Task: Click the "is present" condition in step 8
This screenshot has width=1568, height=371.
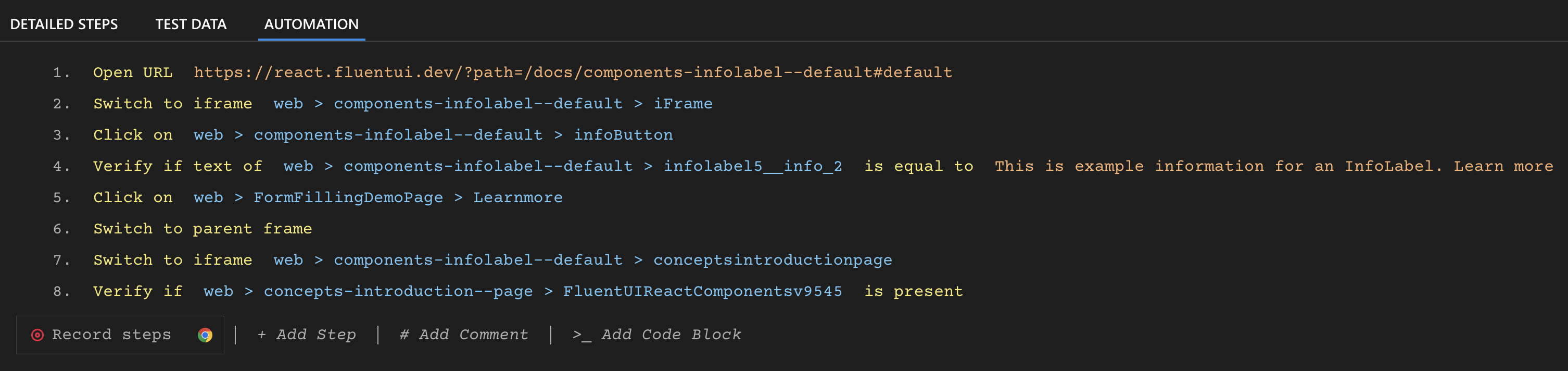Action: coord(913,292)
